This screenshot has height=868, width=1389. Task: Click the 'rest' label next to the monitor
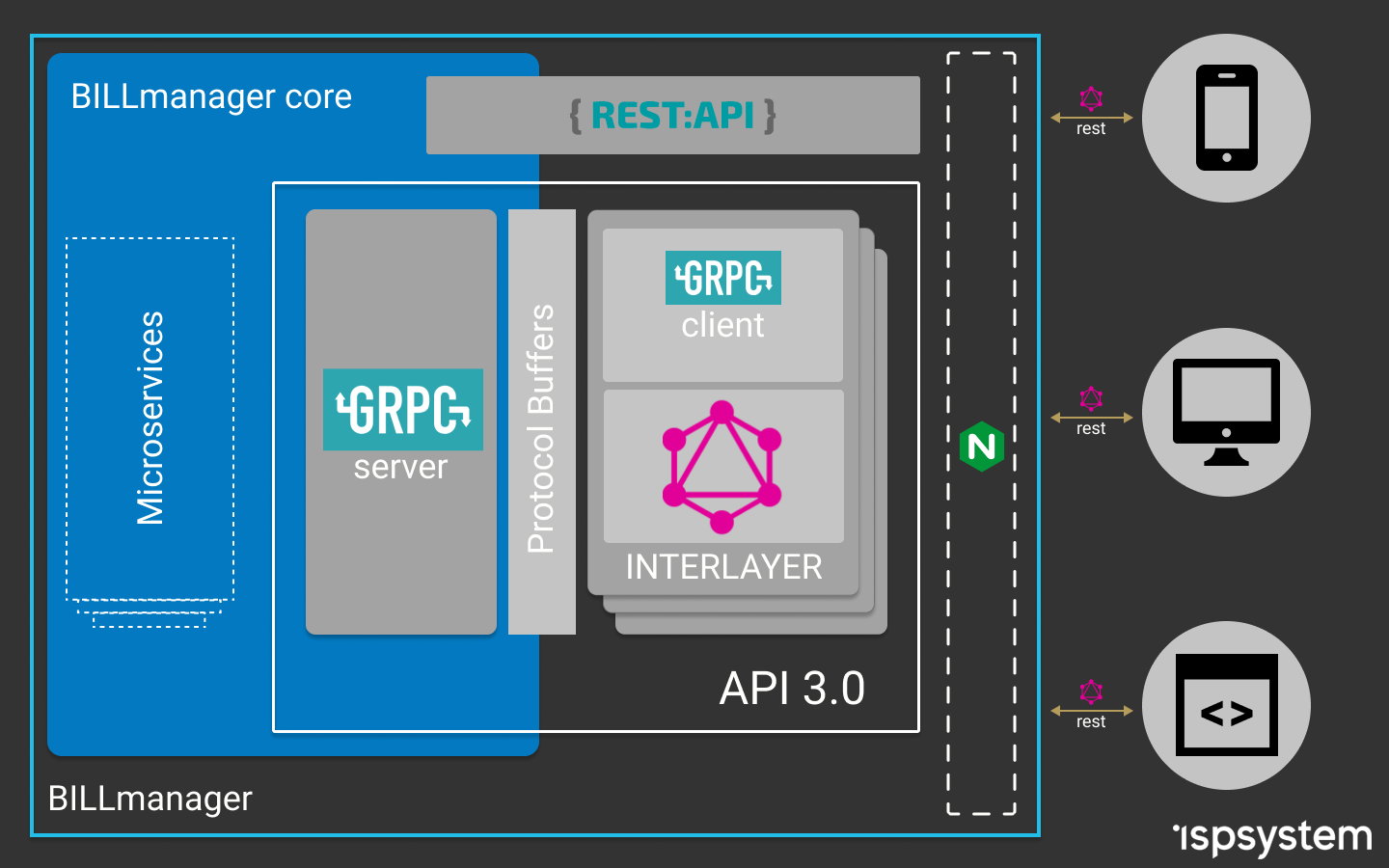[1091, 429]
